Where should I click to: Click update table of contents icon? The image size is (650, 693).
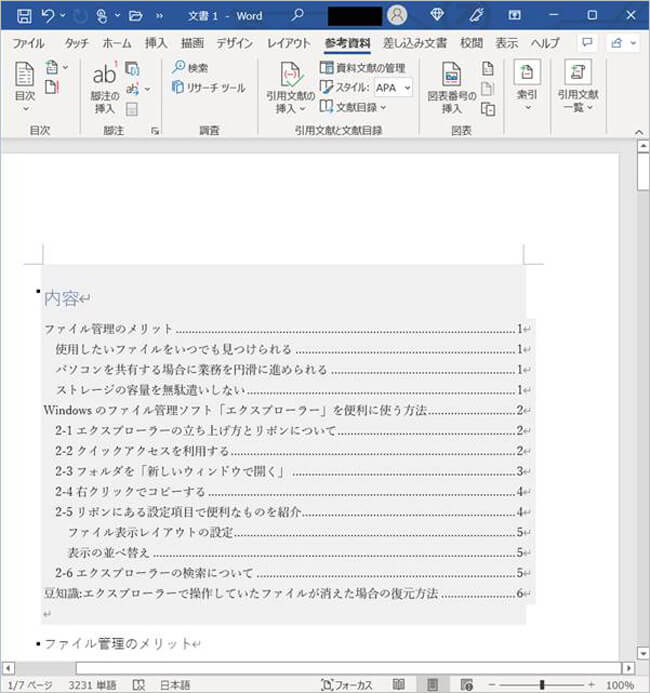(x=52, y=87)
